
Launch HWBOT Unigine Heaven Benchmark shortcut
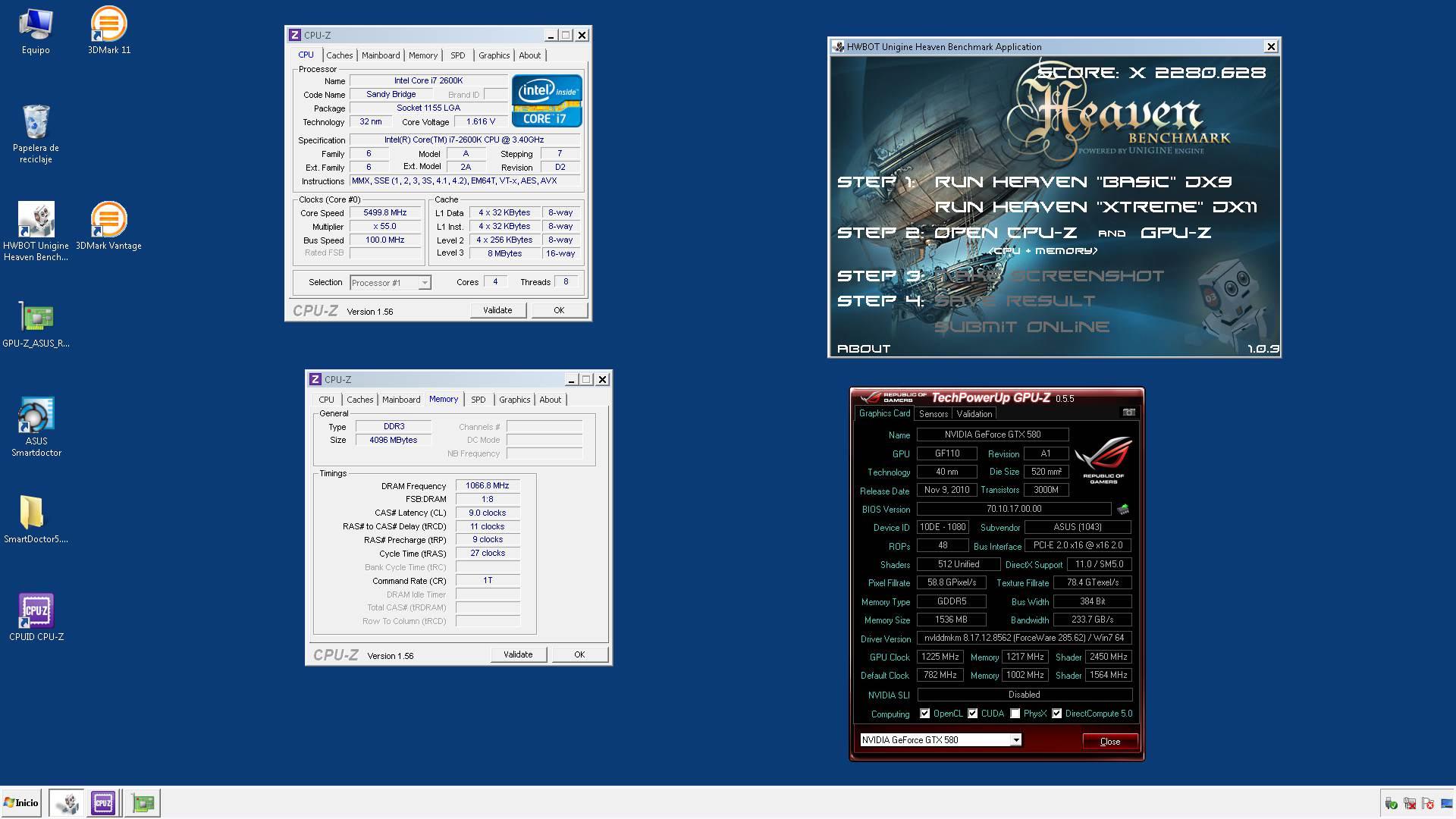click(x=36, y=231)
